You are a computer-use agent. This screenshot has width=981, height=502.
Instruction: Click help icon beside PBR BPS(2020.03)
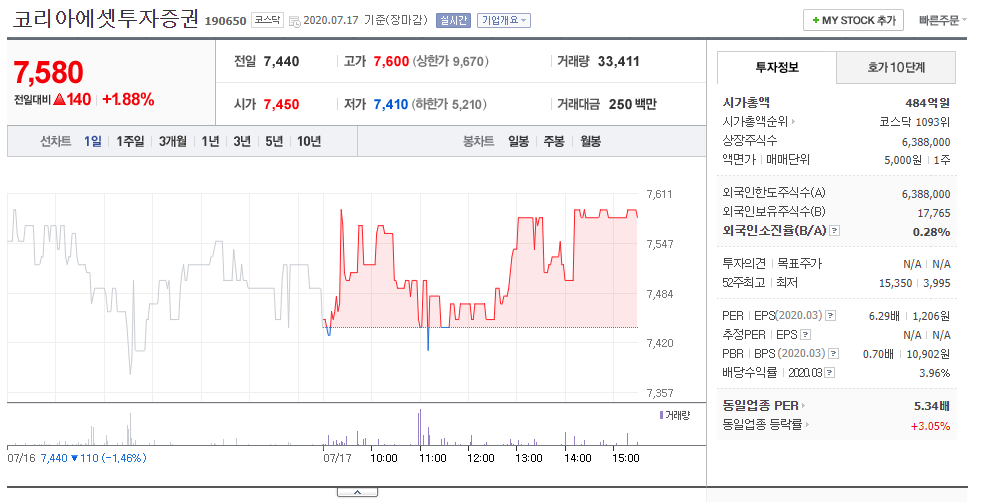coord(833,354)
